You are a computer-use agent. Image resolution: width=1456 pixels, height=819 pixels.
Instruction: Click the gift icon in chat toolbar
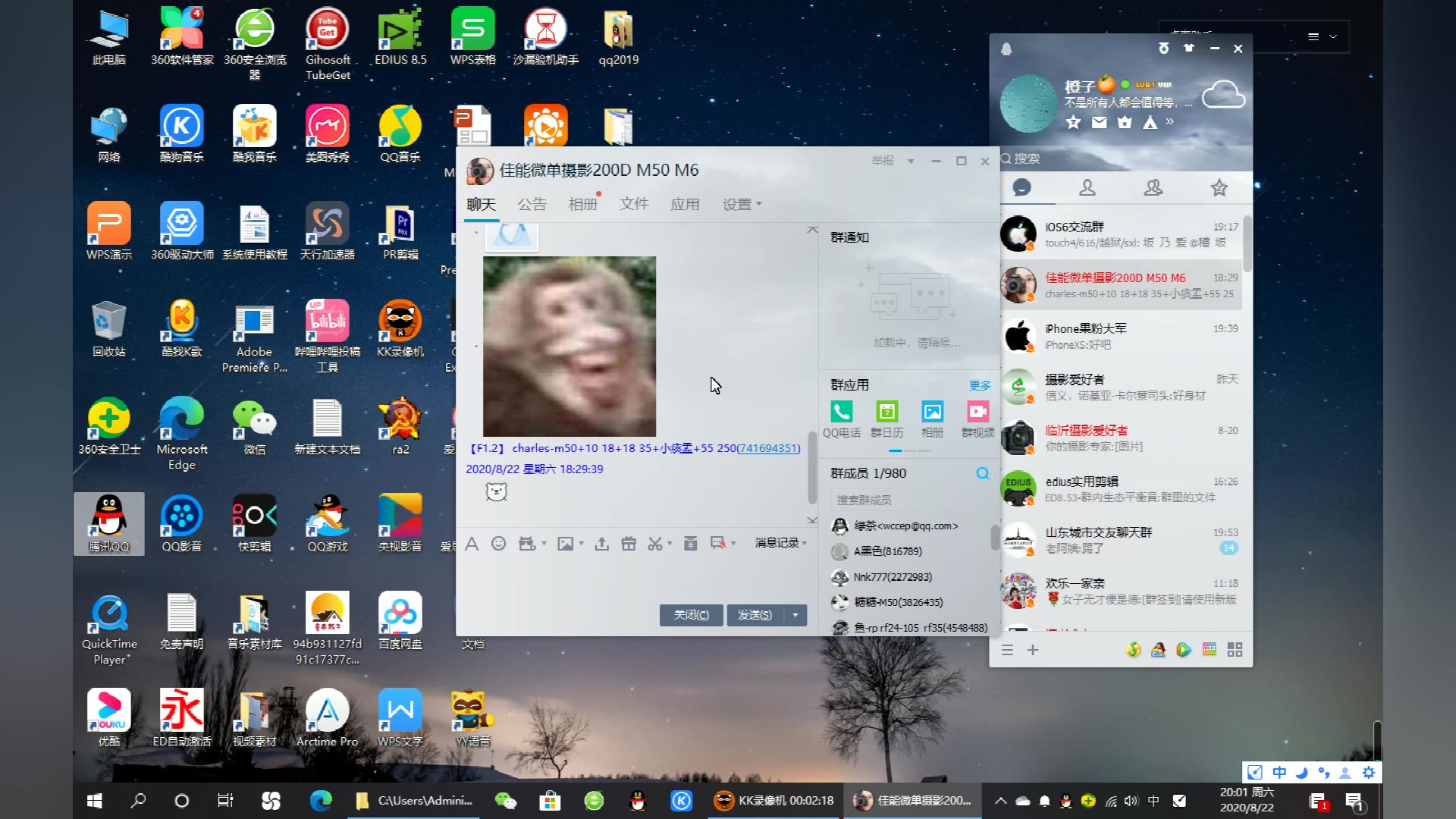[x=629, y=544]
